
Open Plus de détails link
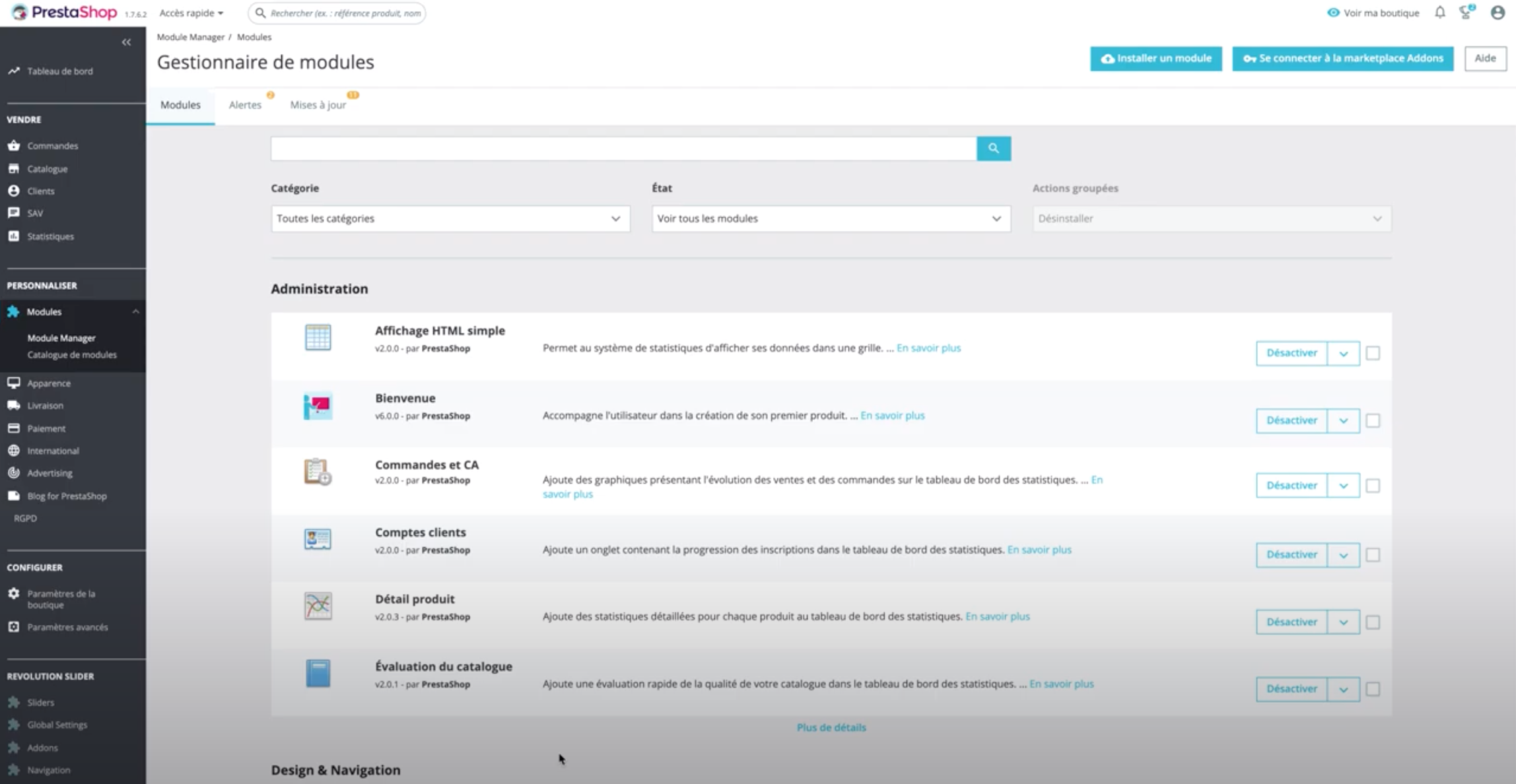point(830,727)
